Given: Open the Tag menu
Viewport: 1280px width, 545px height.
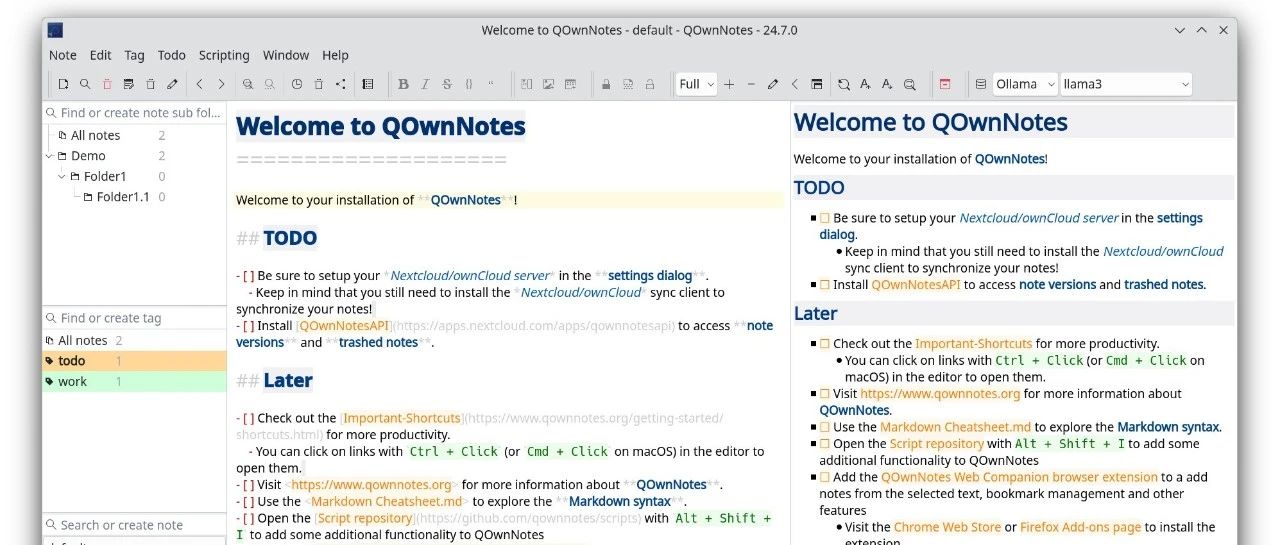Looking at the screenshot, I should point(135,55).
